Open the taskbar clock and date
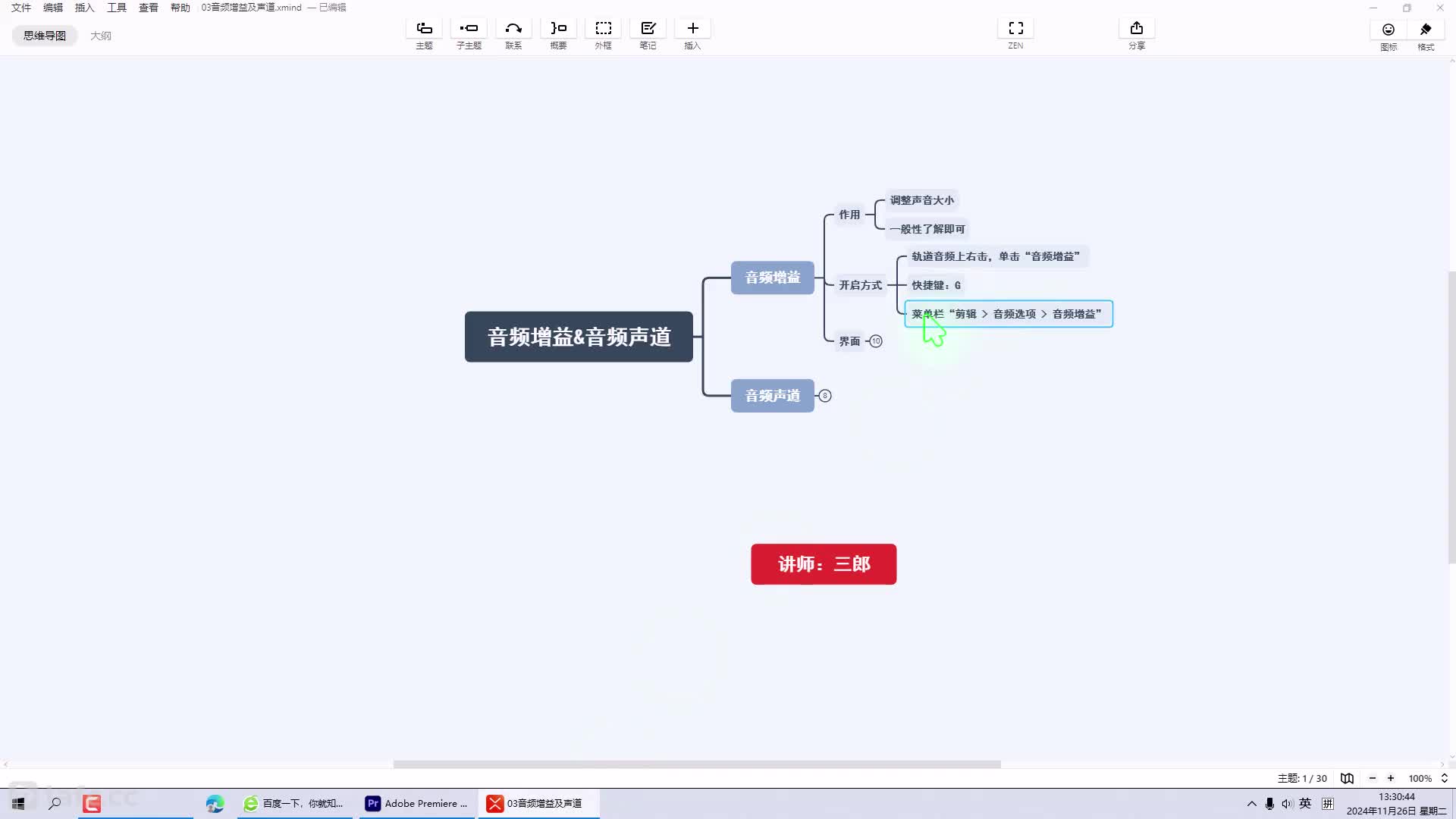Viewport: 1456px width, 819px height. tap(1396, 804)
